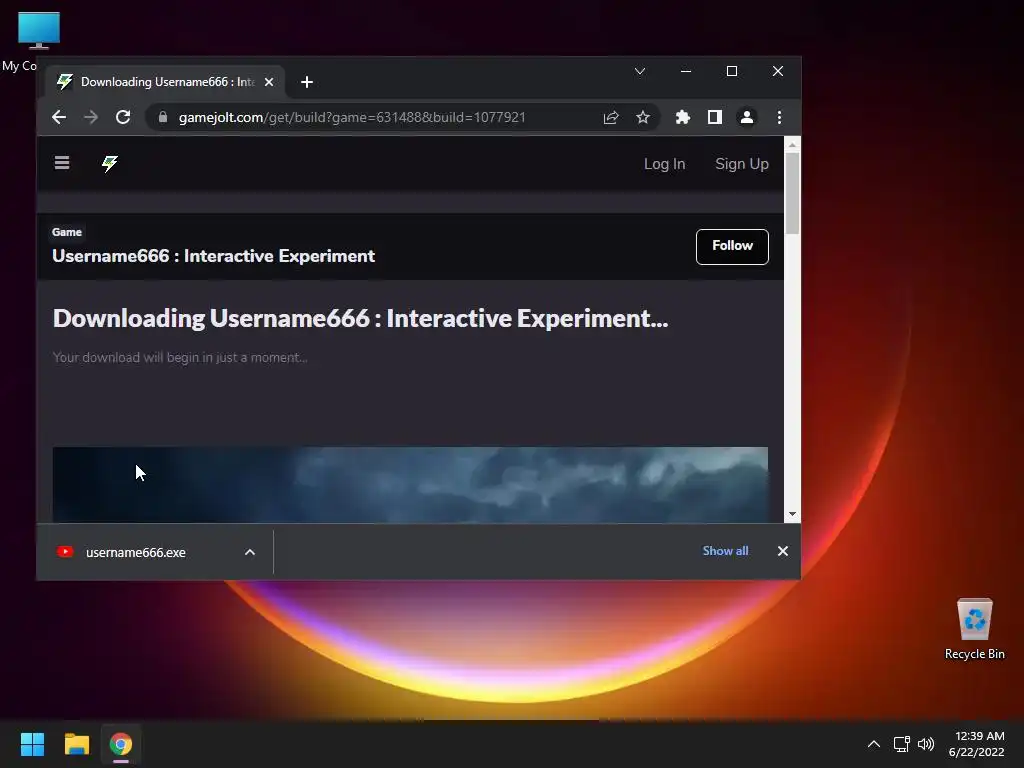This screenshot has width=1024, height=768.
Task: Click the padlock site info icon
Action: coord(163,118)
